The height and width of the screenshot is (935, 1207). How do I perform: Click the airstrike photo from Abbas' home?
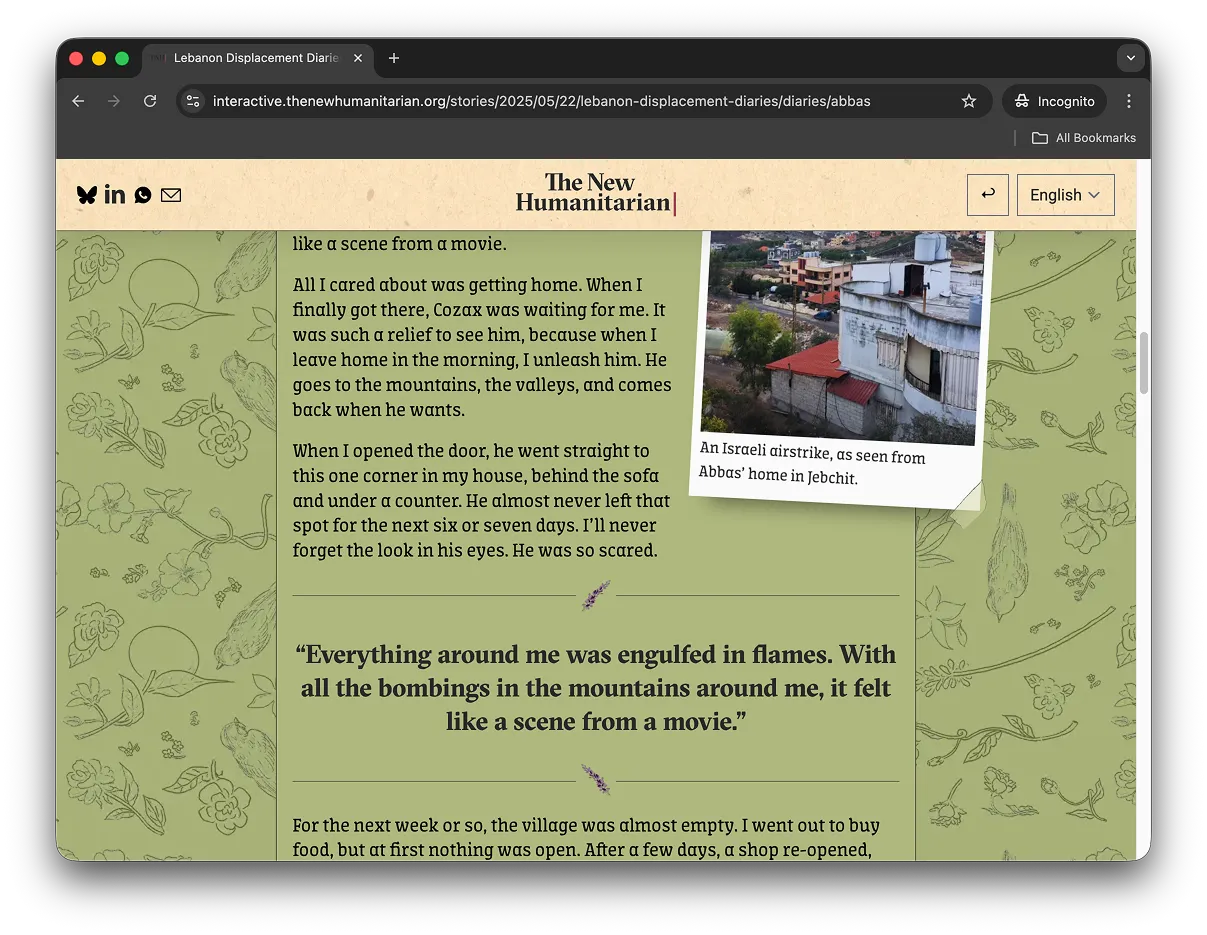842,335
